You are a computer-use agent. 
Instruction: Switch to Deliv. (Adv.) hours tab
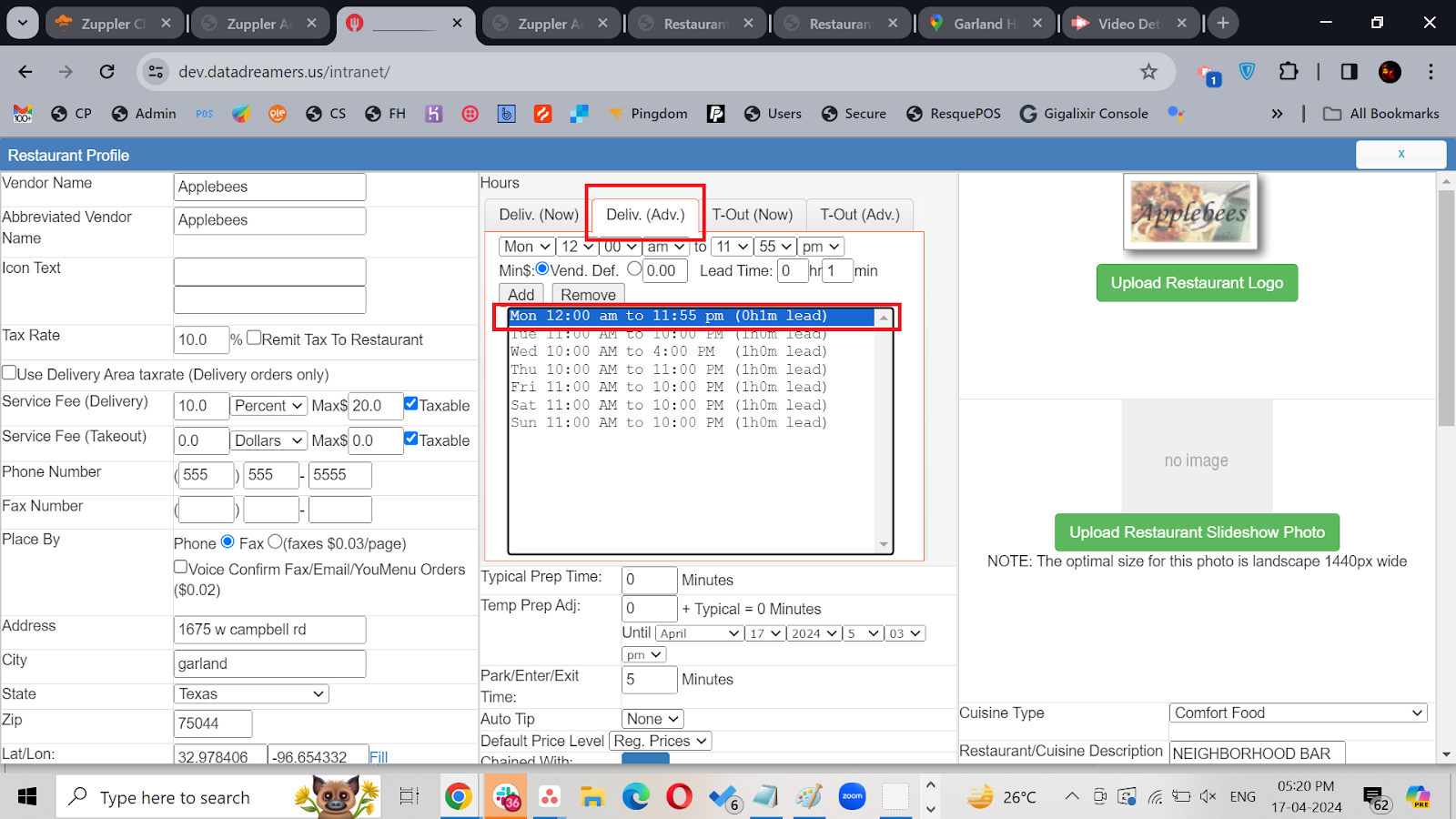click(645, 215)
